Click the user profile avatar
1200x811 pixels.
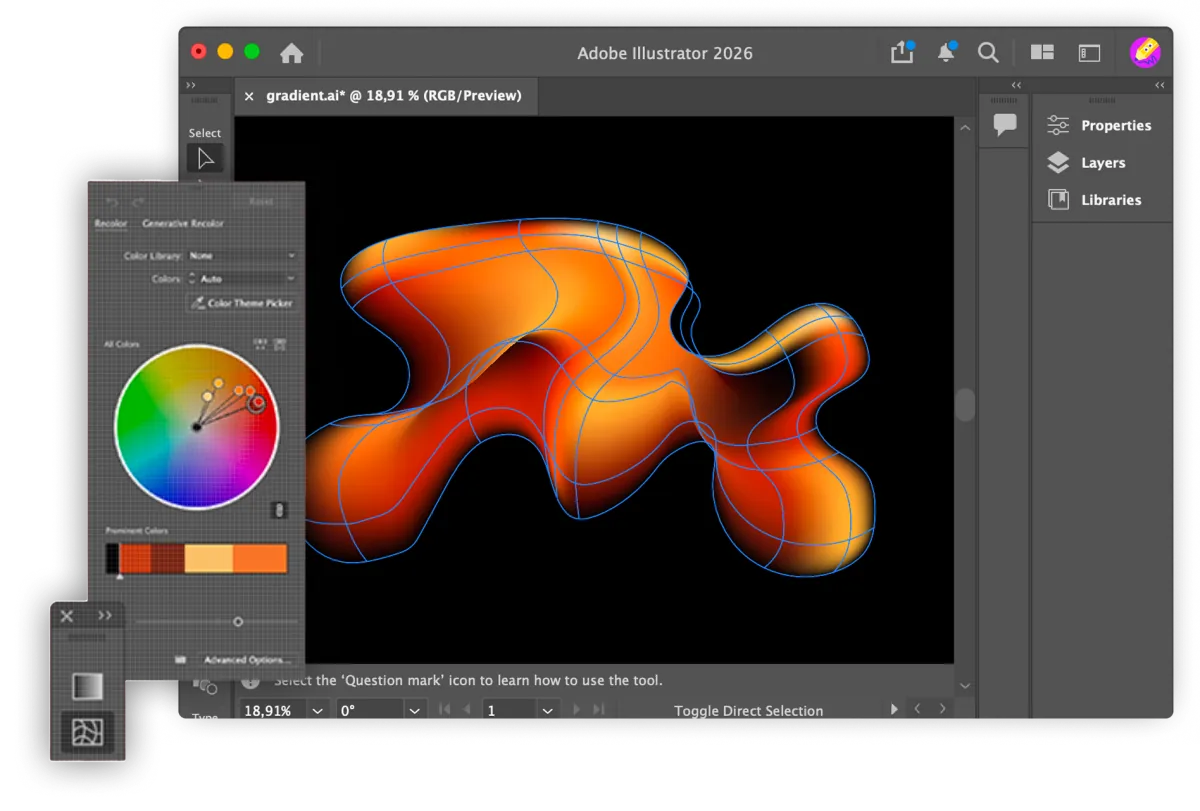pyautogui.click(x=1145, y=52)
